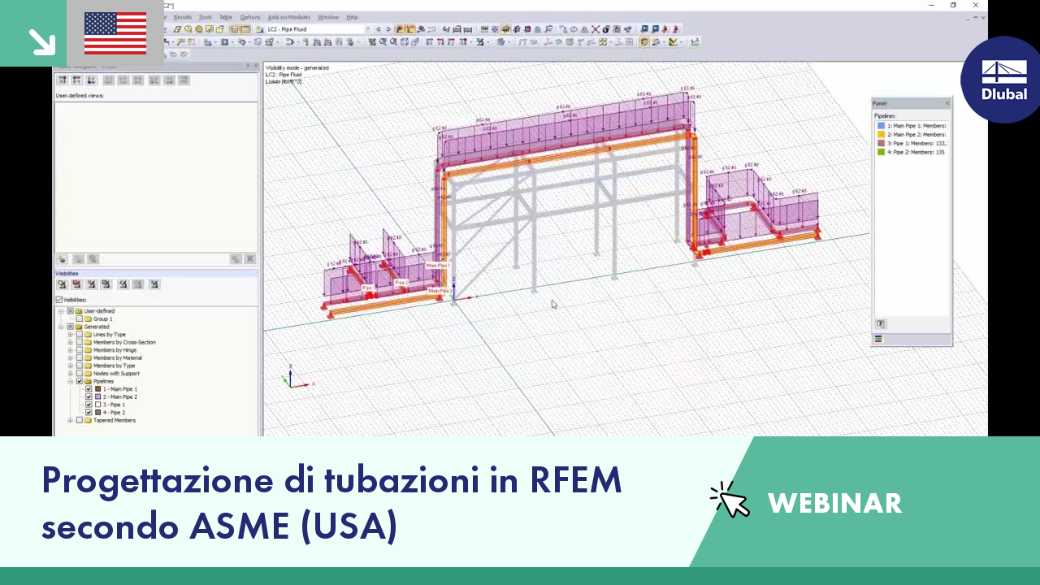
Task: Expand the Members by Cross-Section node
Action: (x=70, y=342)
